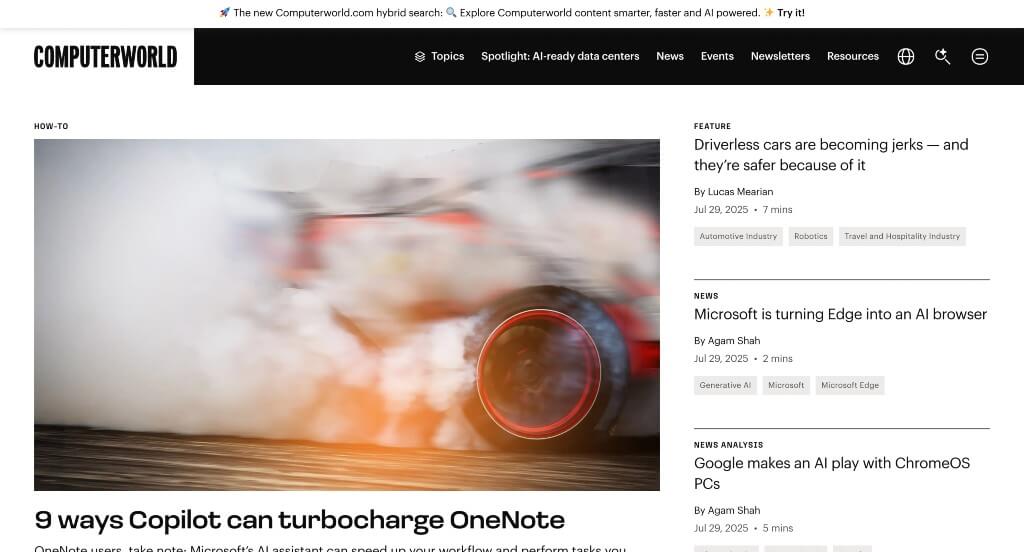Open the Topics menu
The height and width of the screenshot is (552, 1024).
(440, 56)
